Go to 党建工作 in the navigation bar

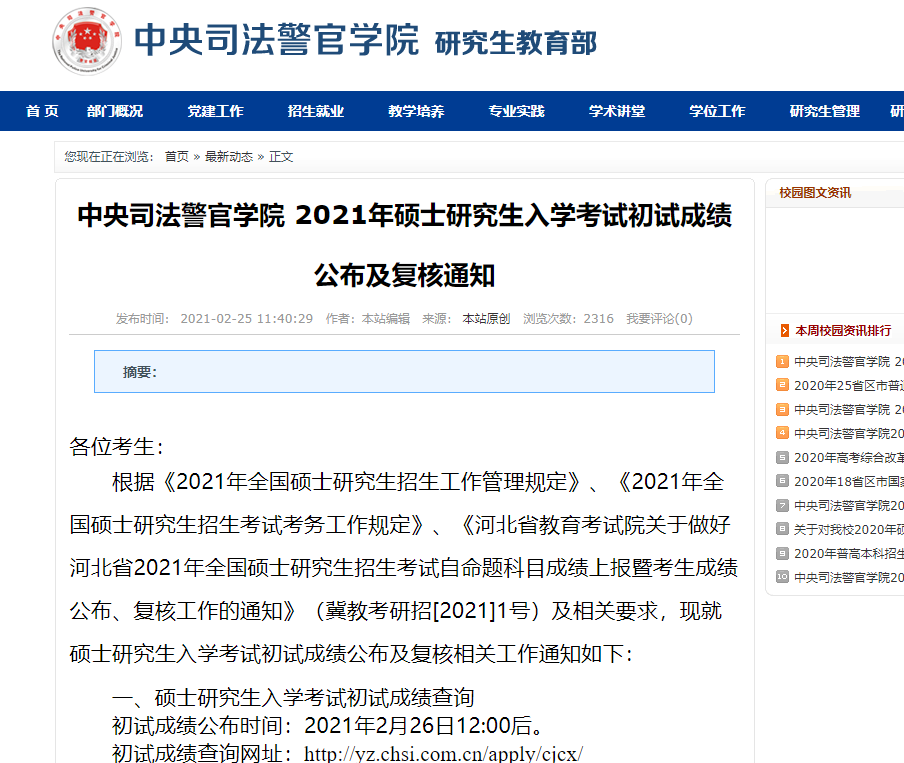click(215, 111)
